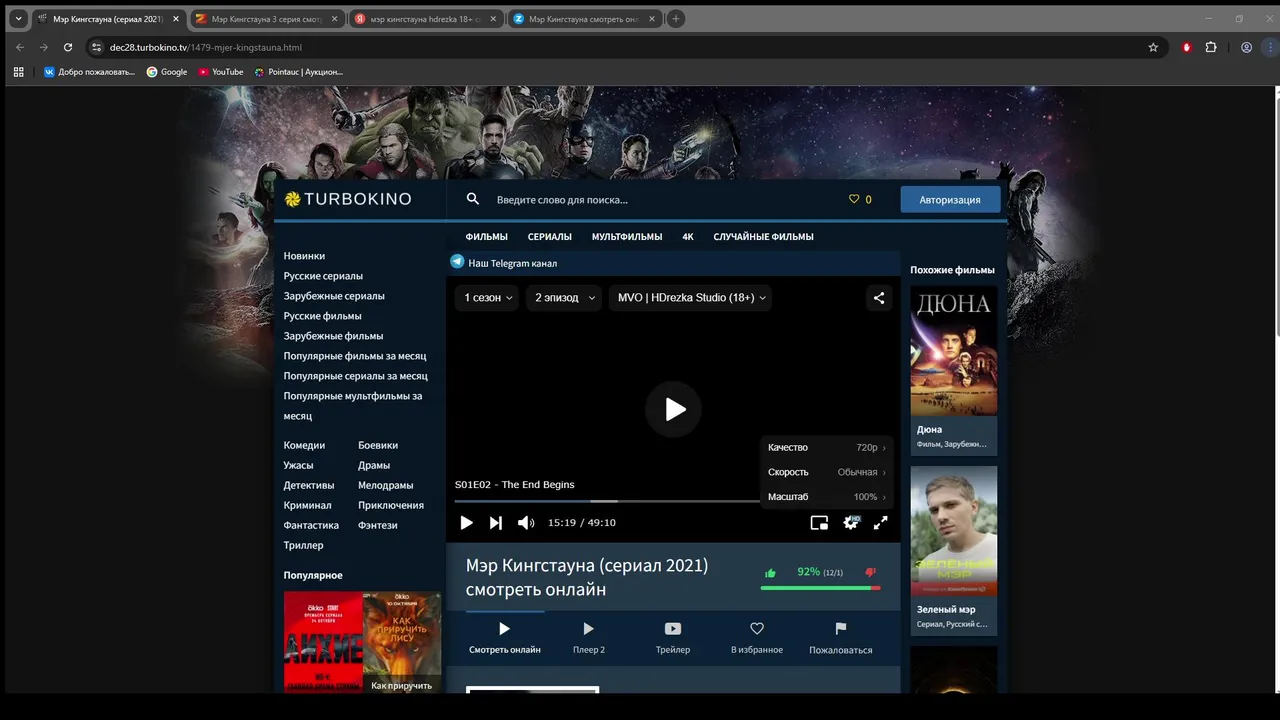Viewport: 1280px width, 720px height.
Task: Switch to 'мэр кингстауна hdrezka 18+' browser tab
Action: tap(425, 19)
